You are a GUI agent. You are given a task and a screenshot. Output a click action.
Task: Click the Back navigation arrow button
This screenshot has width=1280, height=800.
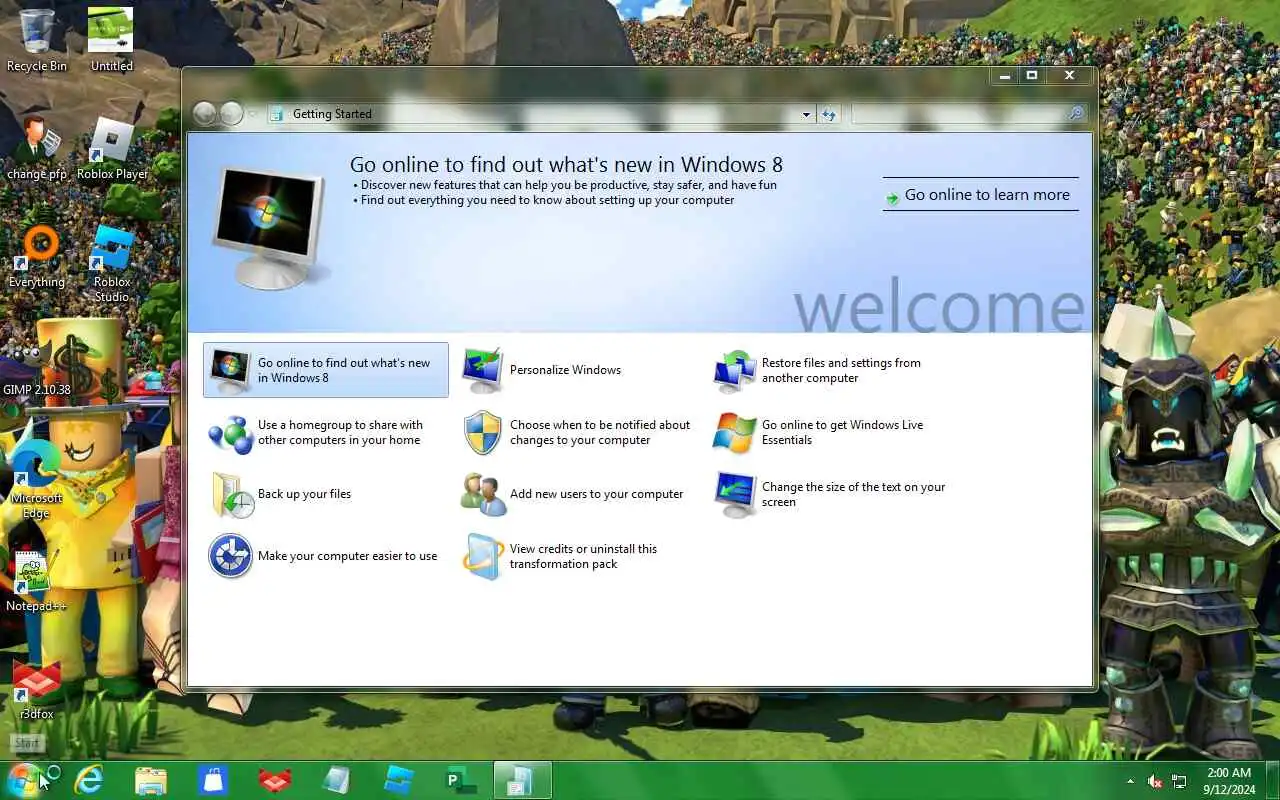[x=205, y=114]
